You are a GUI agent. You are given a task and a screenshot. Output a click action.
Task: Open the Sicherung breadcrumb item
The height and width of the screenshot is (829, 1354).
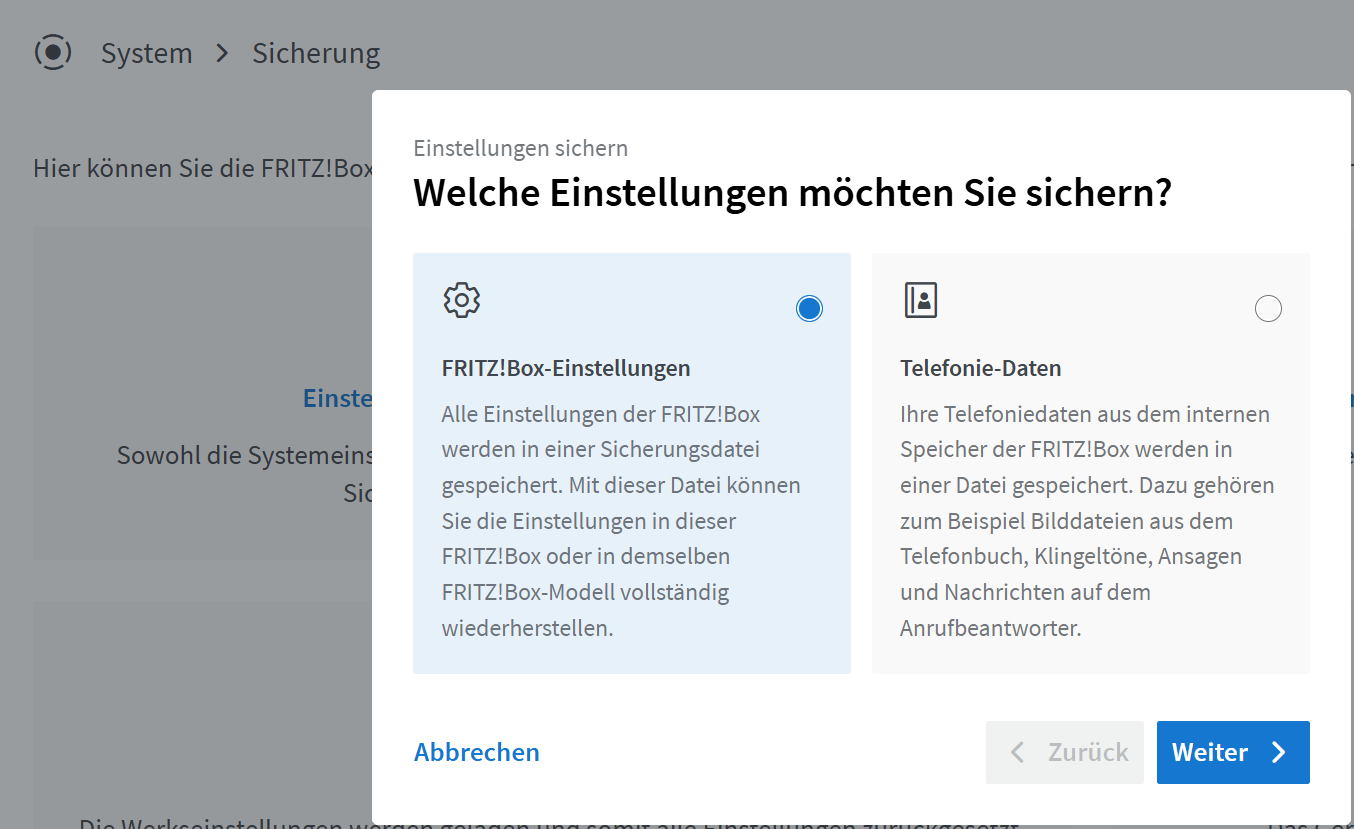point(316,53)
